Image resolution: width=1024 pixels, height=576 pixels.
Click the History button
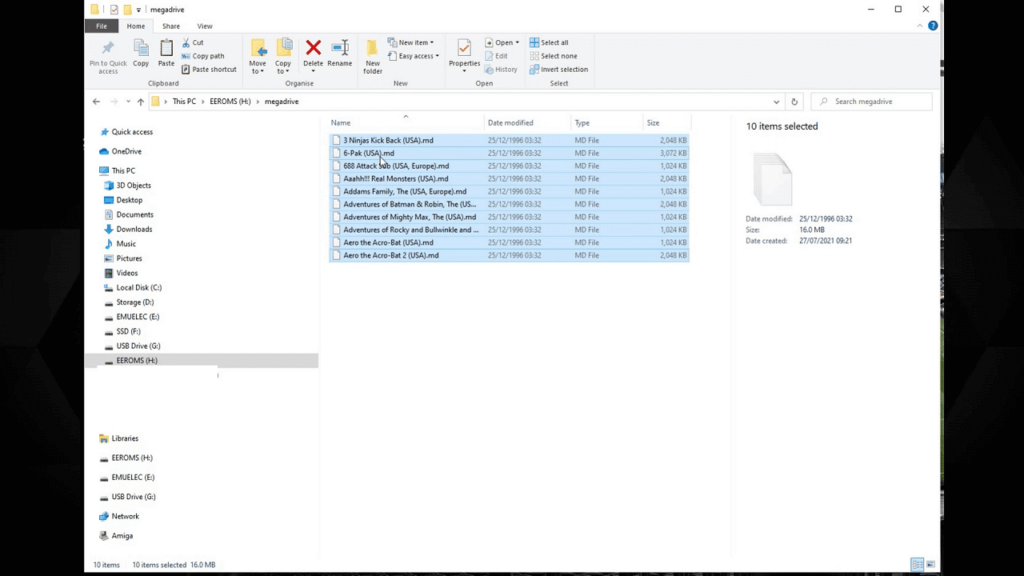coord(501,69)
